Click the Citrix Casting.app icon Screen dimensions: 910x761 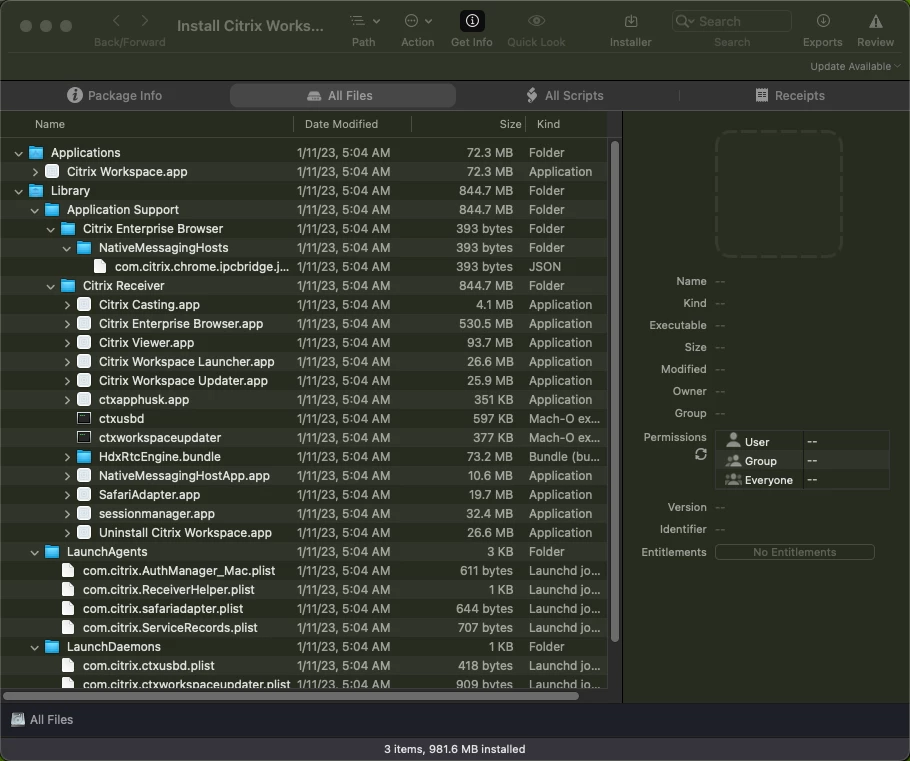(x=84, y=305)
